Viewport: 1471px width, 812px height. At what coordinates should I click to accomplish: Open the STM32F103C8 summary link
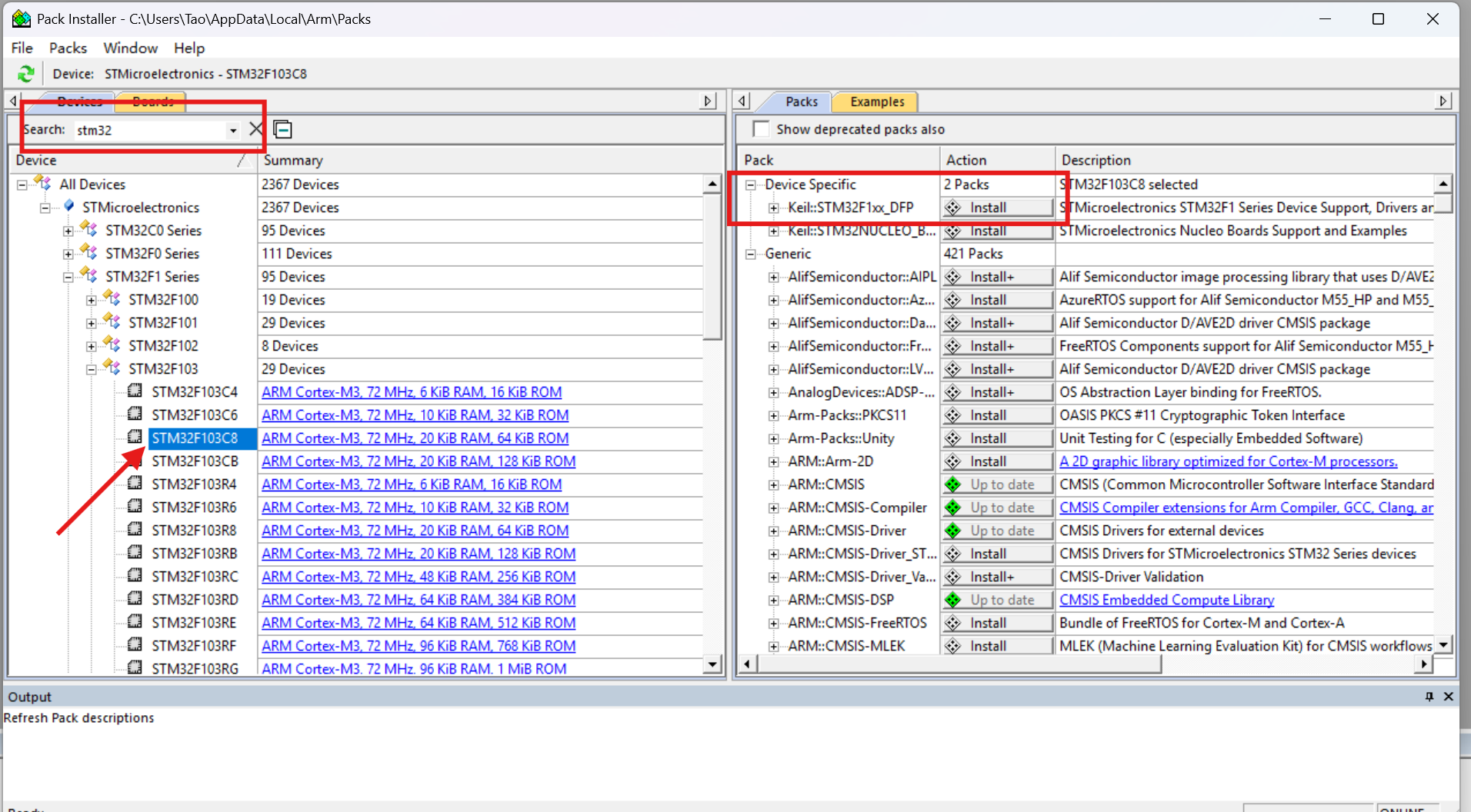(x=415, y=438)
